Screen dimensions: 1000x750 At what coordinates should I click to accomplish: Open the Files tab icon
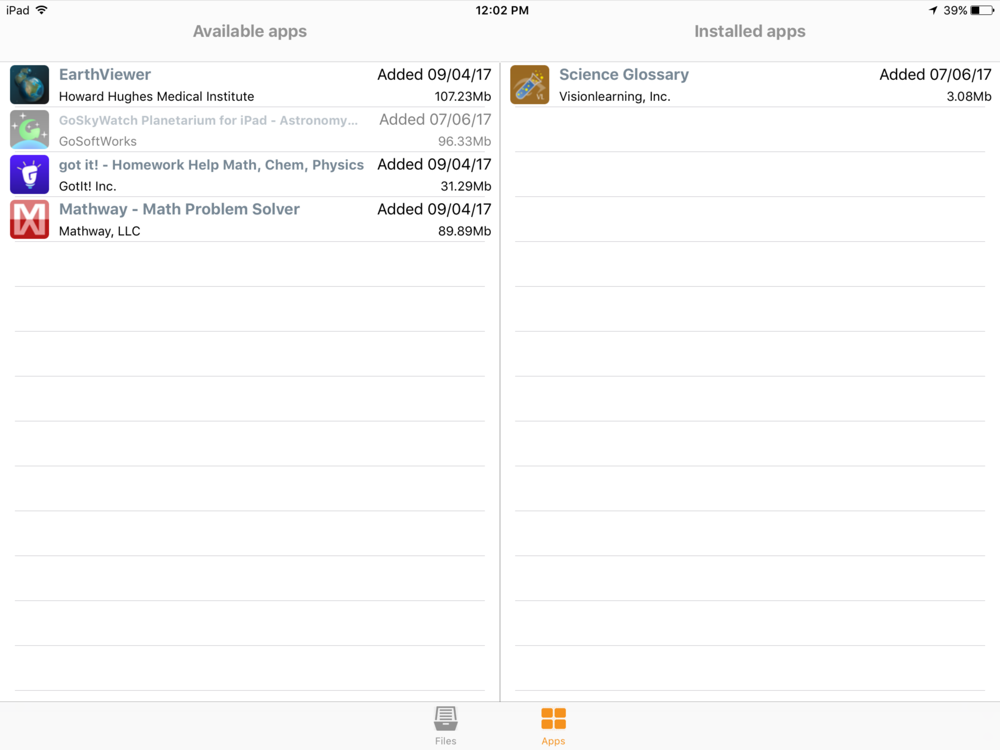(445, 719)
